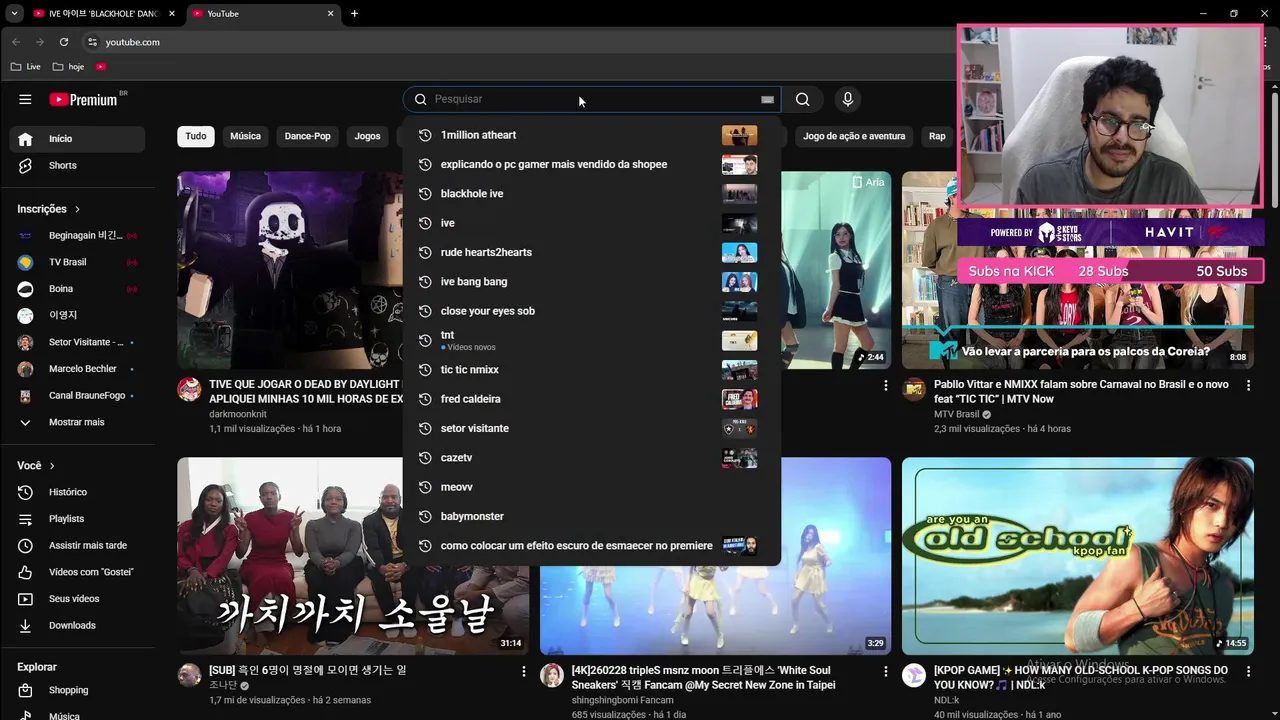
Task: Open darkmoonknit channel avatar
Action: [x=189, y=389]
